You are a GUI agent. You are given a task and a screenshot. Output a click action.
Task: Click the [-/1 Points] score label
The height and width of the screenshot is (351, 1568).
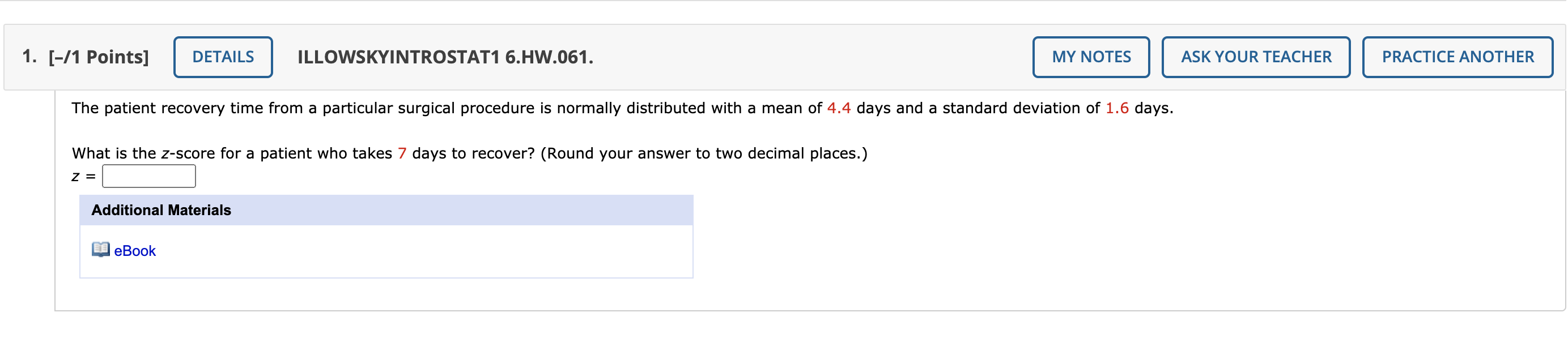pos(97,57)
